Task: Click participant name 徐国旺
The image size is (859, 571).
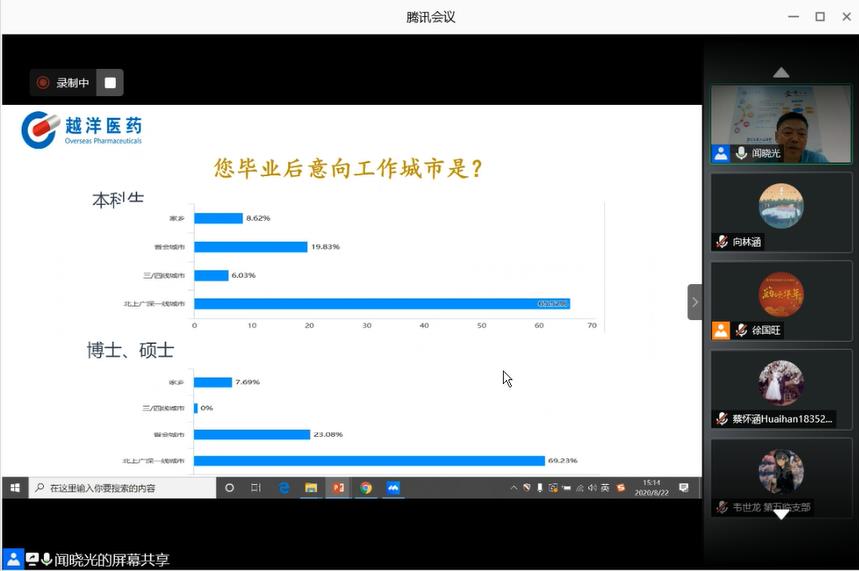Action: pos(766,330)
